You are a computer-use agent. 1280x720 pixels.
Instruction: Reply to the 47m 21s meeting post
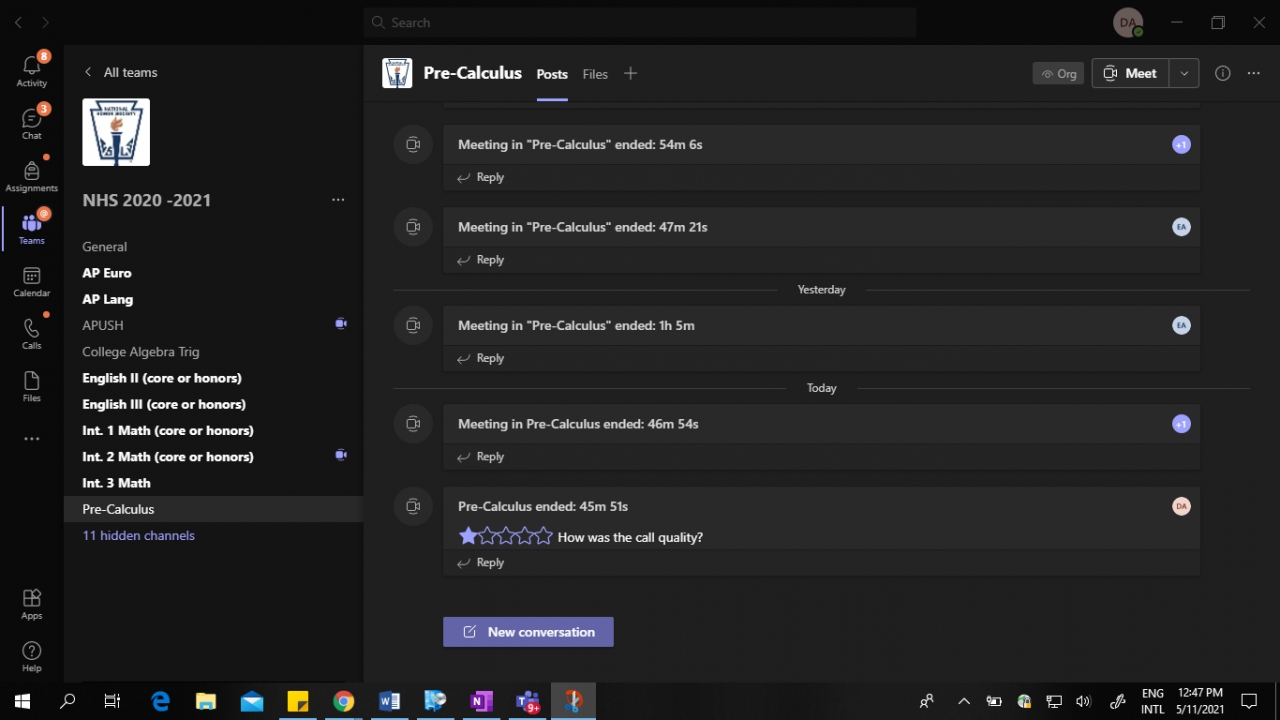(481, 259)
